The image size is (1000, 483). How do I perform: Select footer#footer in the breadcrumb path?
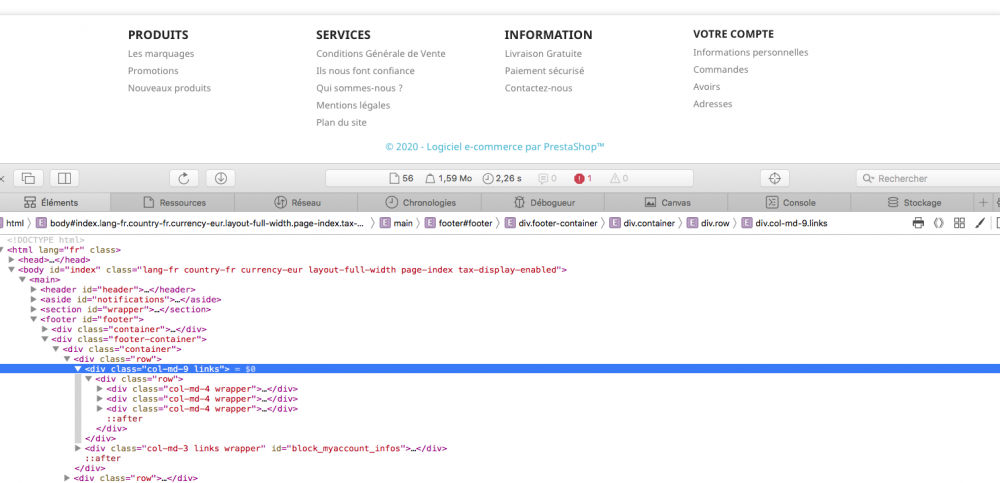459,223
